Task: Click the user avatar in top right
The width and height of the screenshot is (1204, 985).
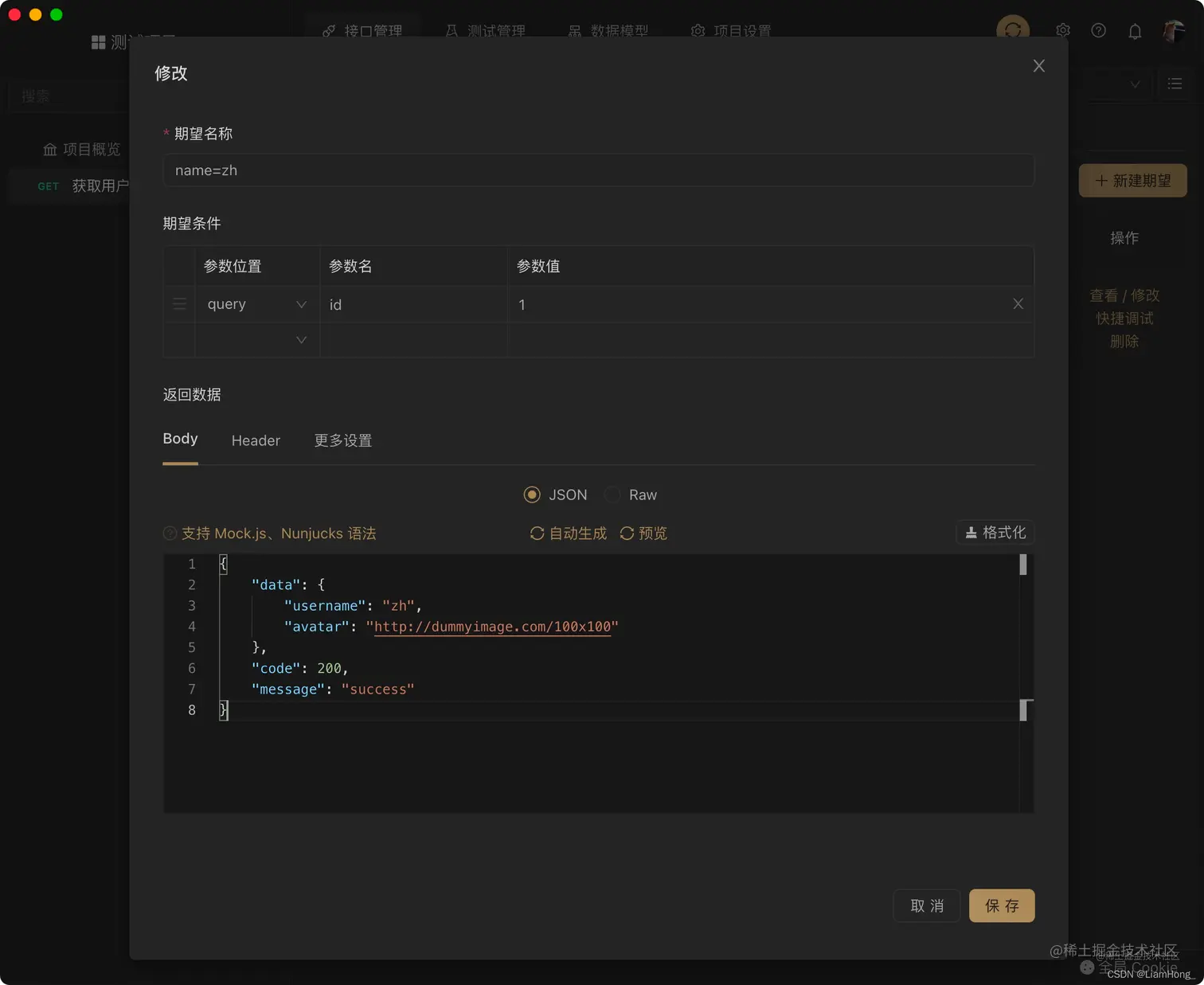Action: (1173, 31)
